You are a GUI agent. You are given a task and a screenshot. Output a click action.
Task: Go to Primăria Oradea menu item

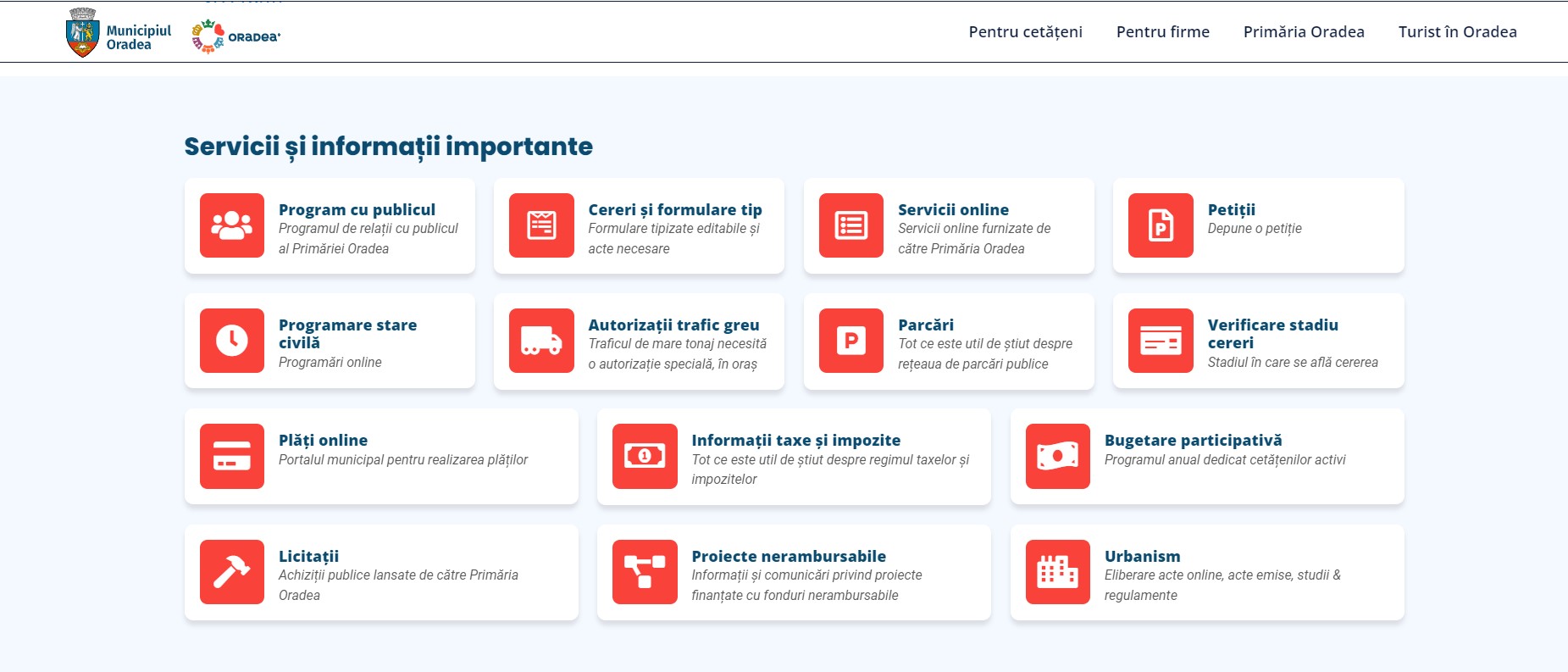(1303, 32)
